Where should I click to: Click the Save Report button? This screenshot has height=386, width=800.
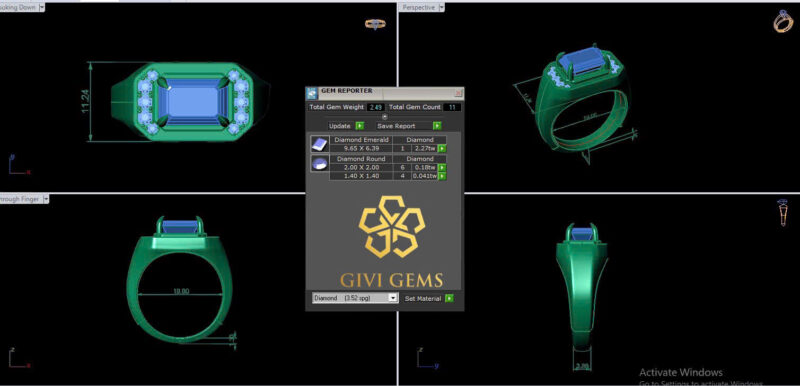(x=396, y=126)
